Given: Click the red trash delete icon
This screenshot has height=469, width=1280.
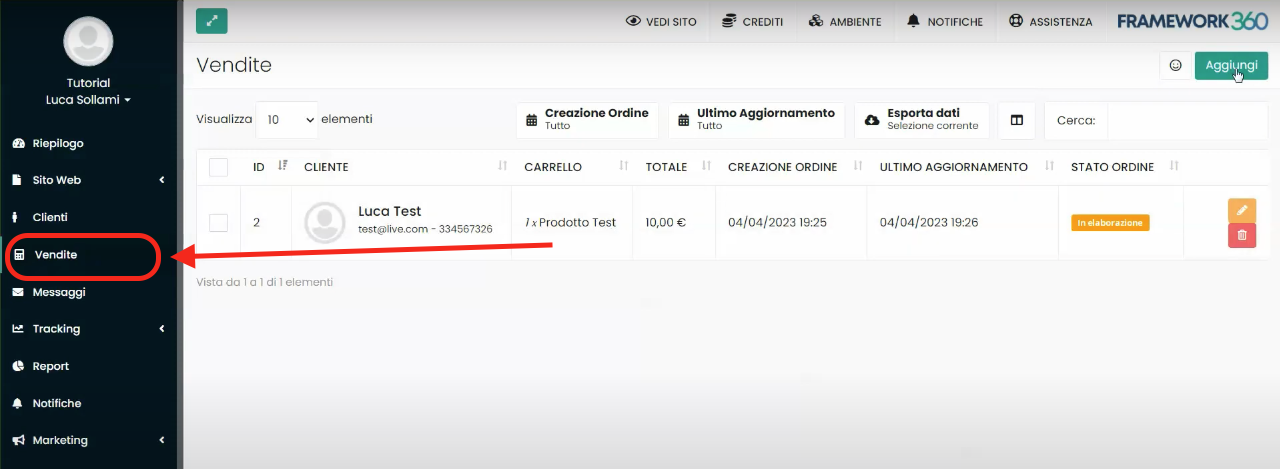Looking at the screenshot, I should 1242,235.
